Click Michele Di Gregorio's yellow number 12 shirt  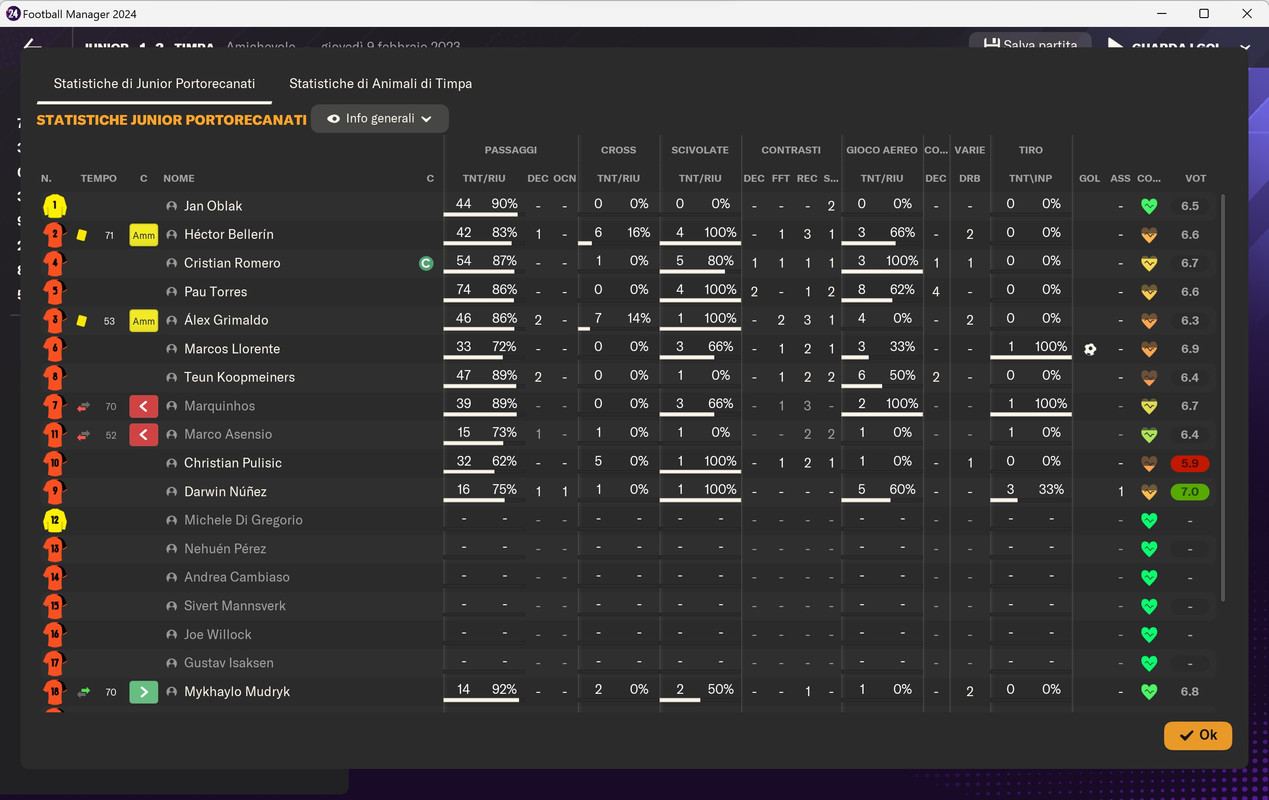tap(54, 521)
